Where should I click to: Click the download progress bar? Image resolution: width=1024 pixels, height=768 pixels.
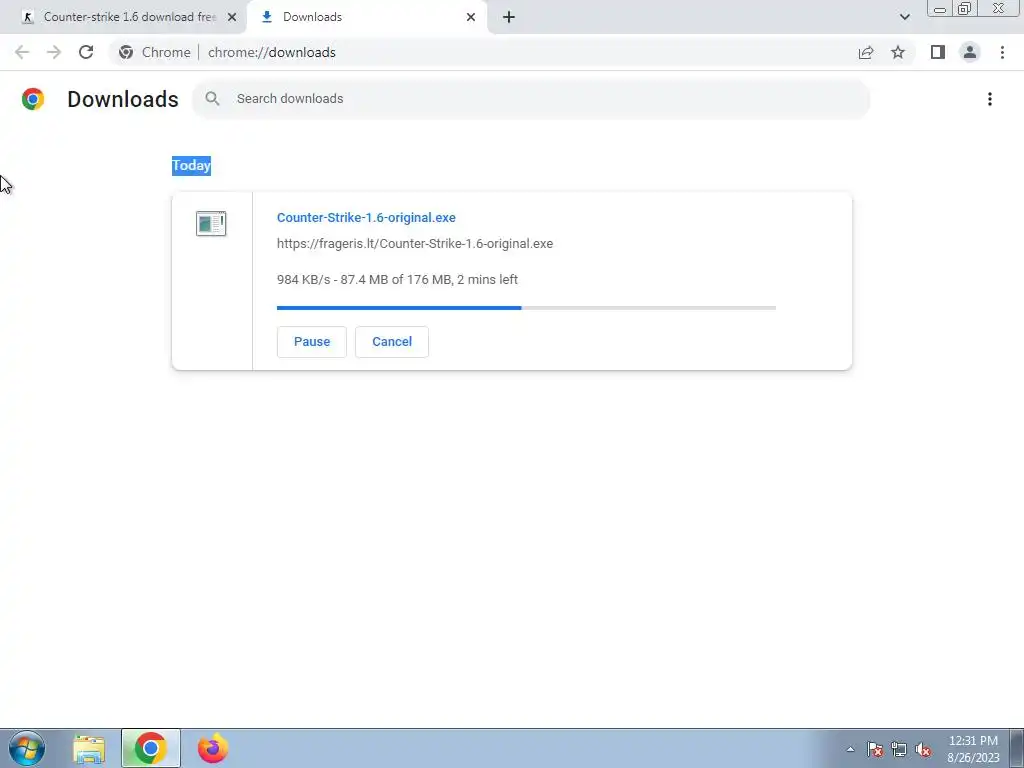tap(526, 308)
